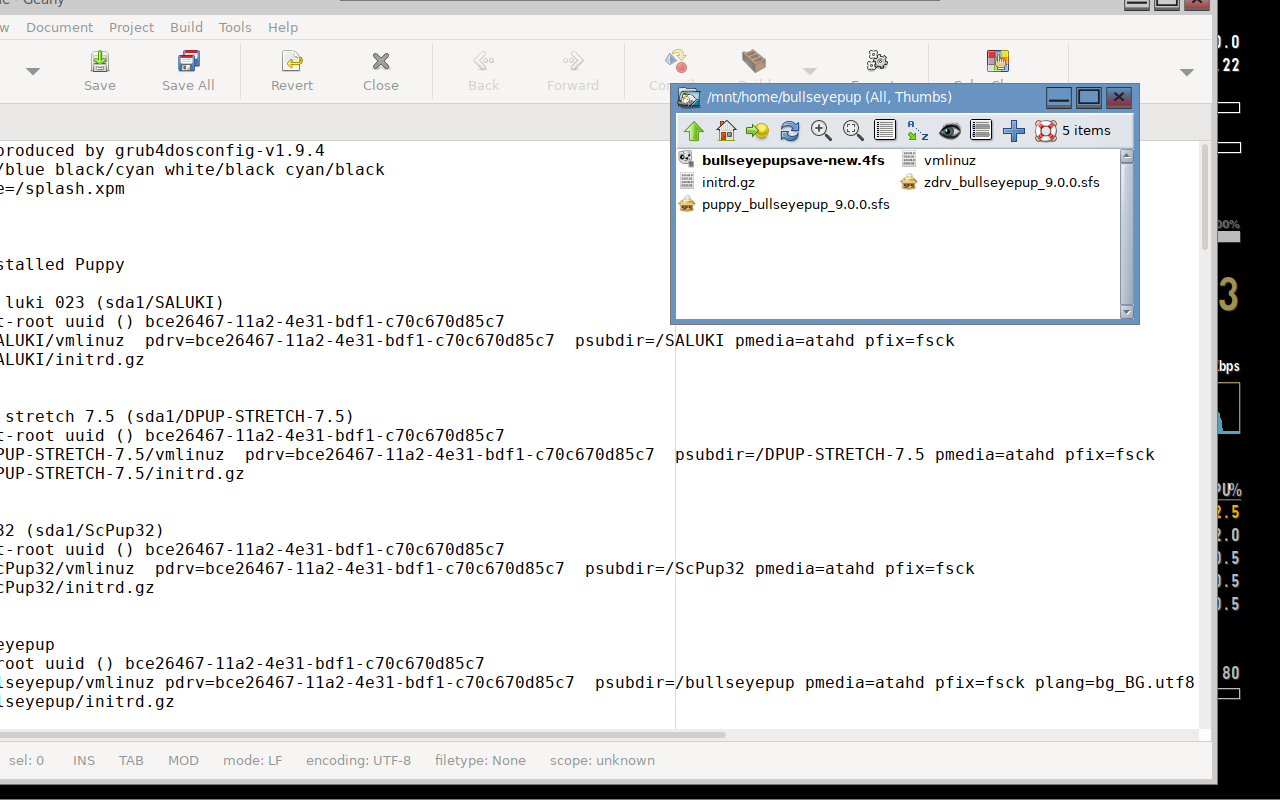1280x800 pixels.
Task: Click the zoom-to-fit magnifier icon in ROX-Filer
Action: pyautogui.click(x=853, y=131)
